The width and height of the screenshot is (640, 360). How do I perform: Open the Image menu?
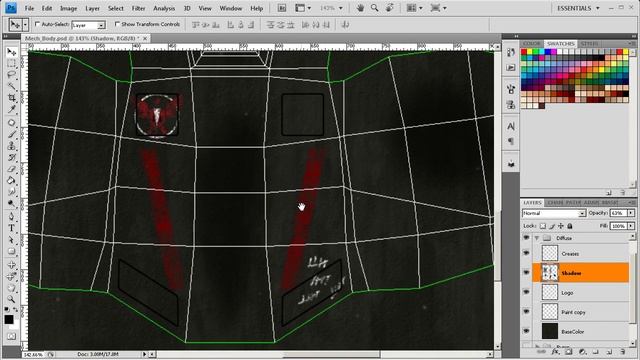(69, 8)
